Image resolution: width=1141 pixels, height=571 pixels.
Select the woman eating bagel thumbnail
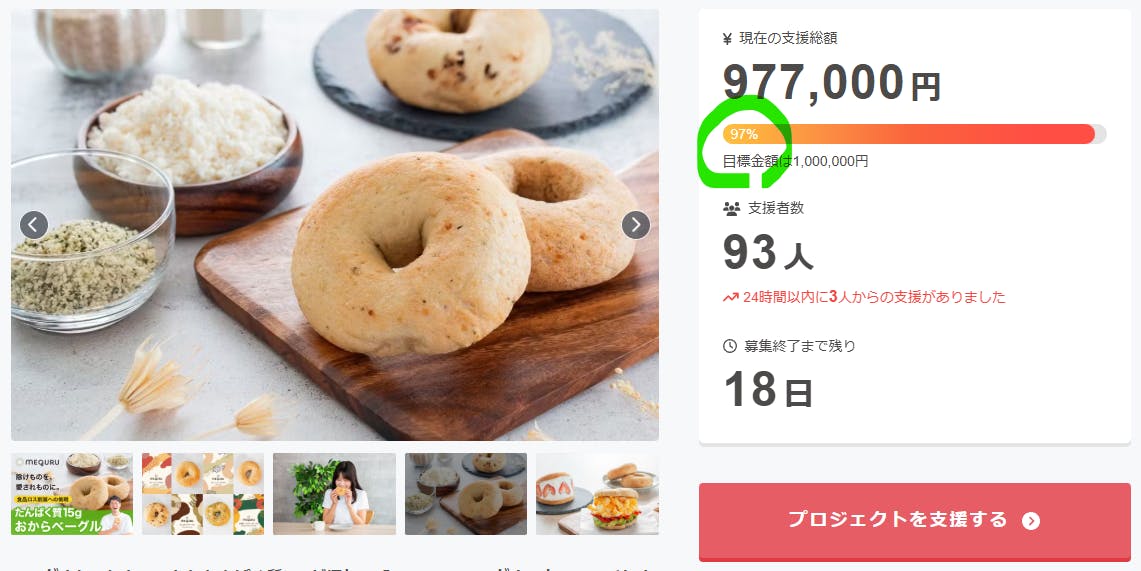[334, 494]
